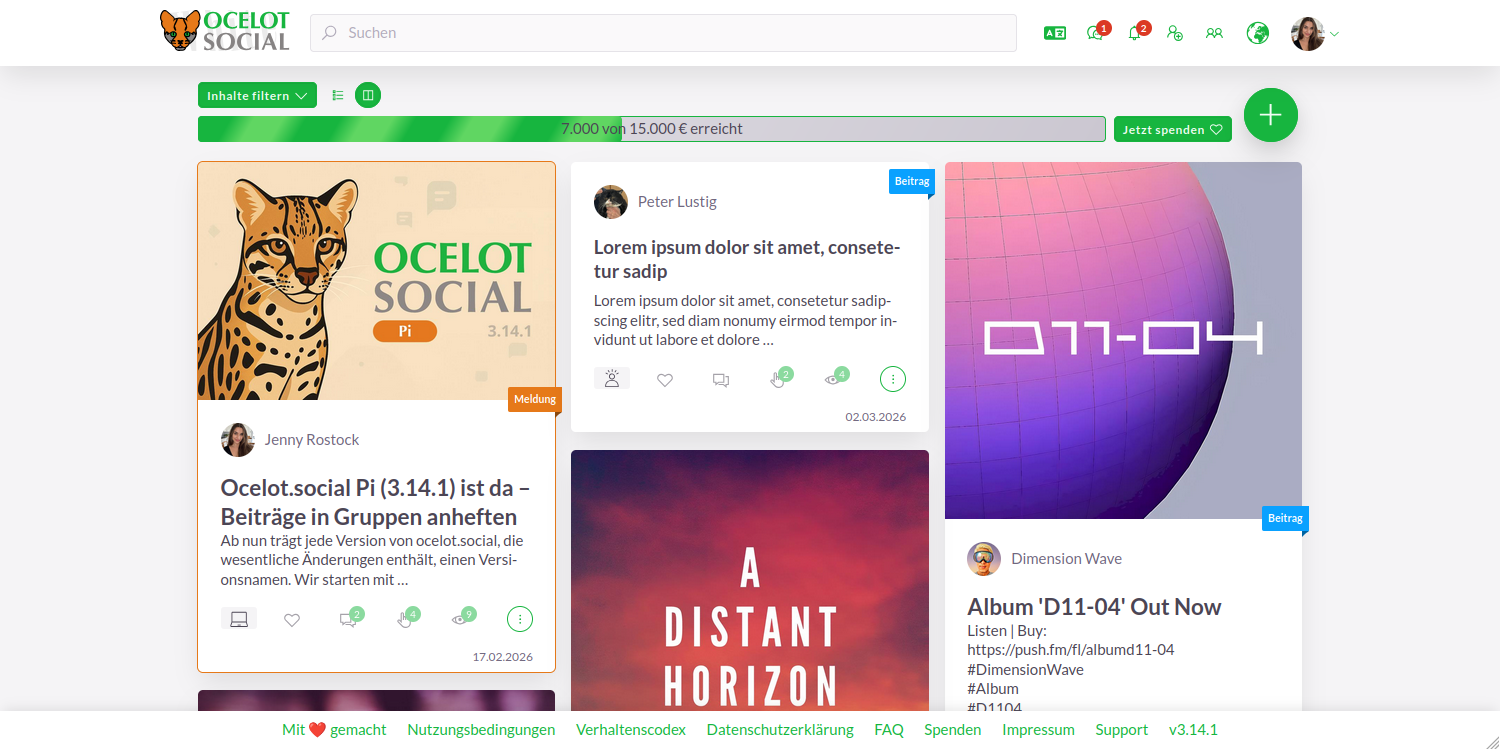This screenshot has width=1500, height=750.
Task: Open the three-dot menu on Jenny Rostock's post
Action: click(x=519, y=618)
